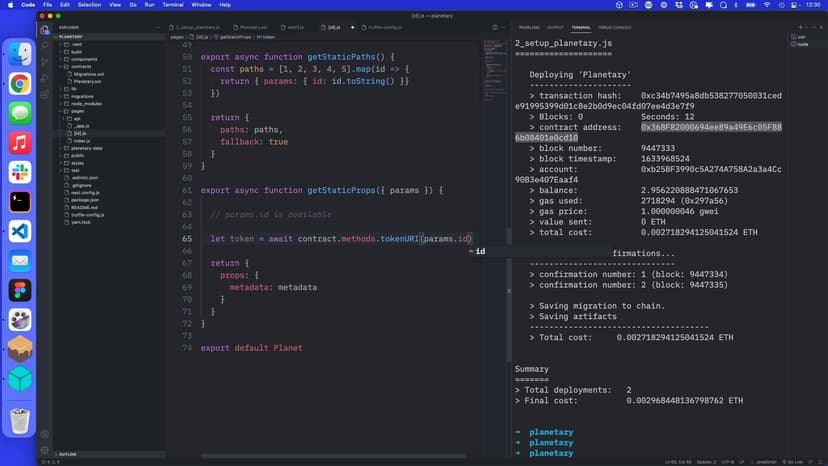Open the Search view in activity bar
Viewport: 828px width, 466px height.
pyautogui.click(x=45, y=46)
